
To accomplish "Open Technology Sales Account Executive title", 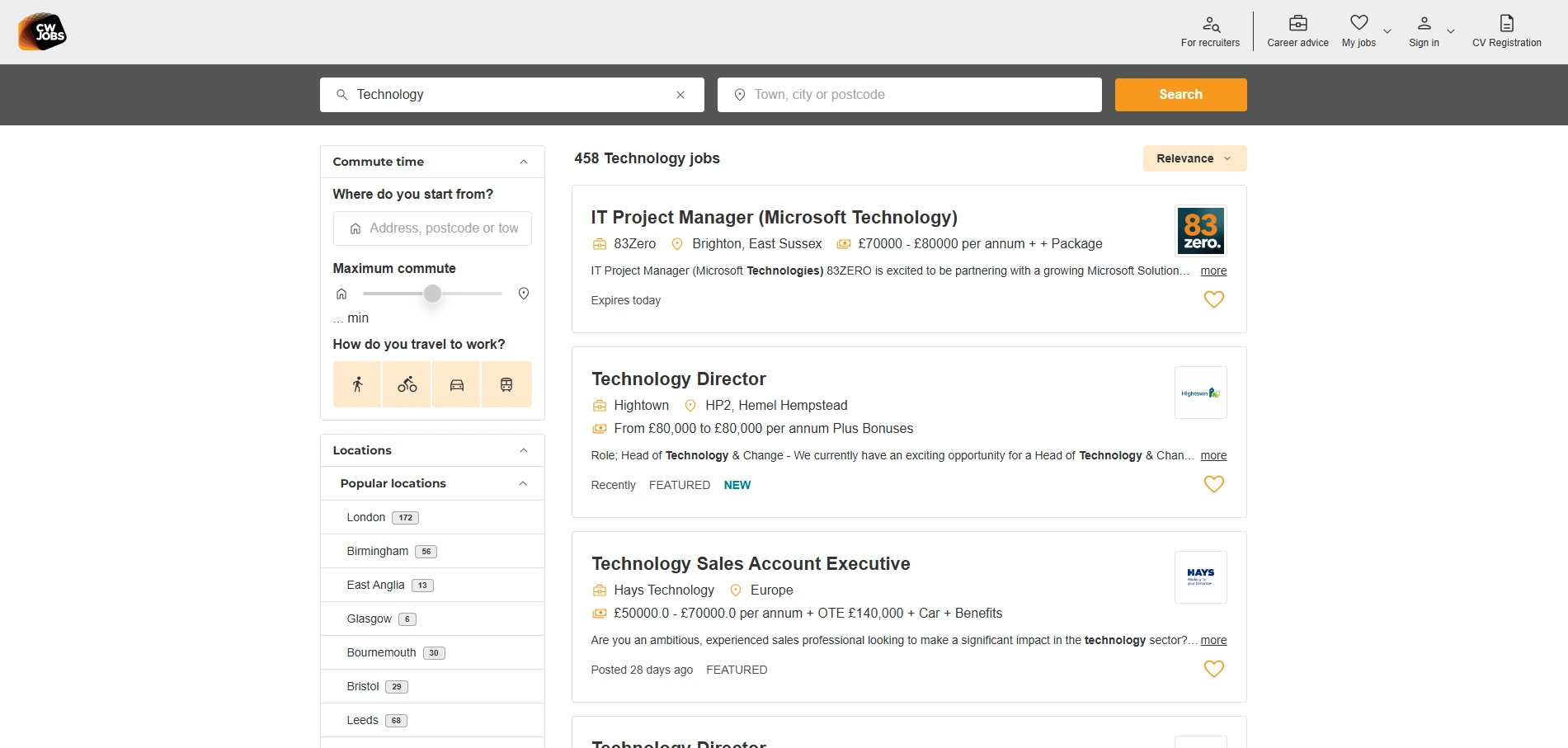I will click(x=751, y=563).
